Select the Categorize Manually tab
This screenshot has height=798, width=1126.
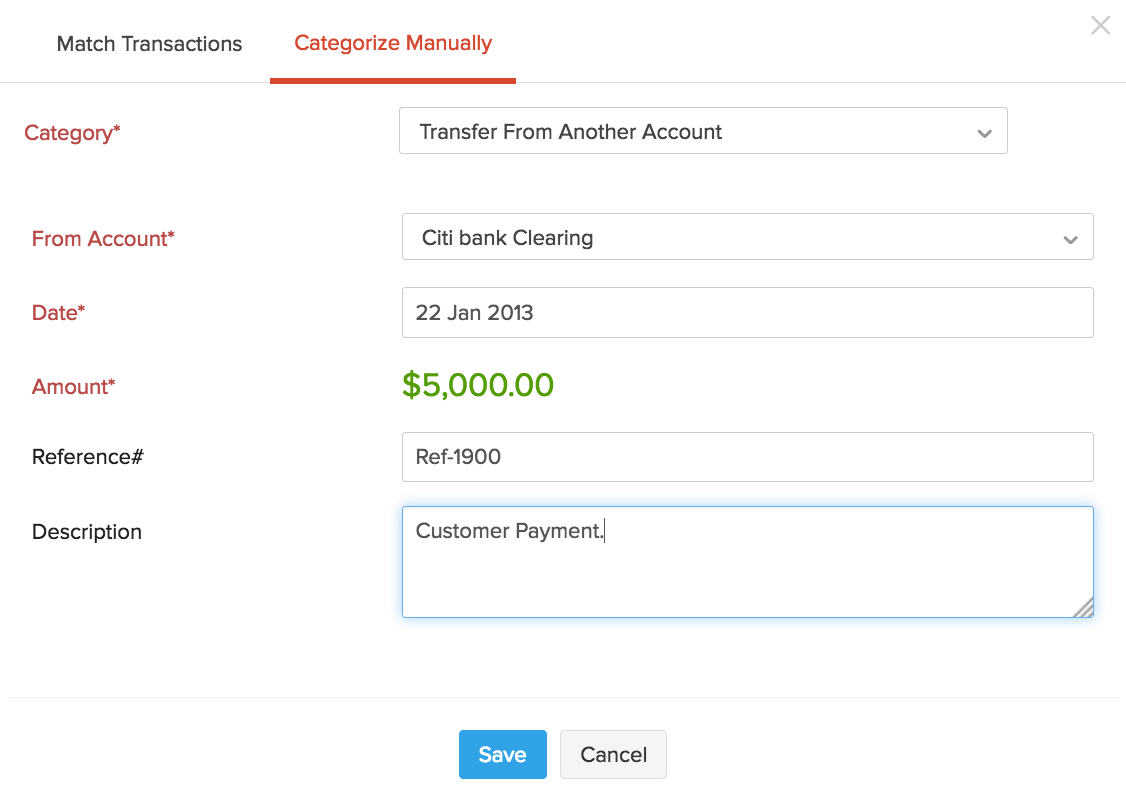point(392,43)
